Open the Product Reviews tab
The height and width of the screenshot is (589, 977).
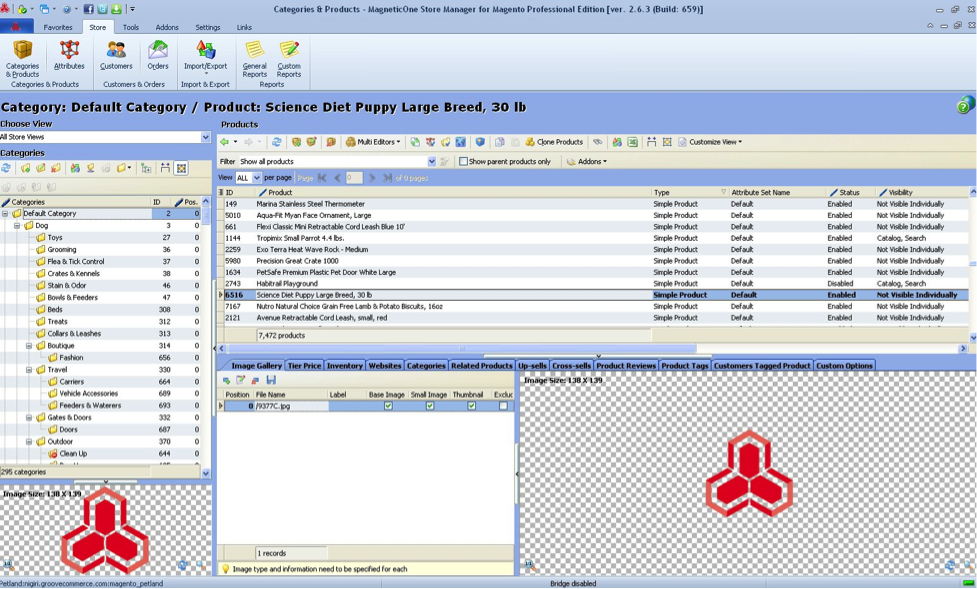click(626, 366)
